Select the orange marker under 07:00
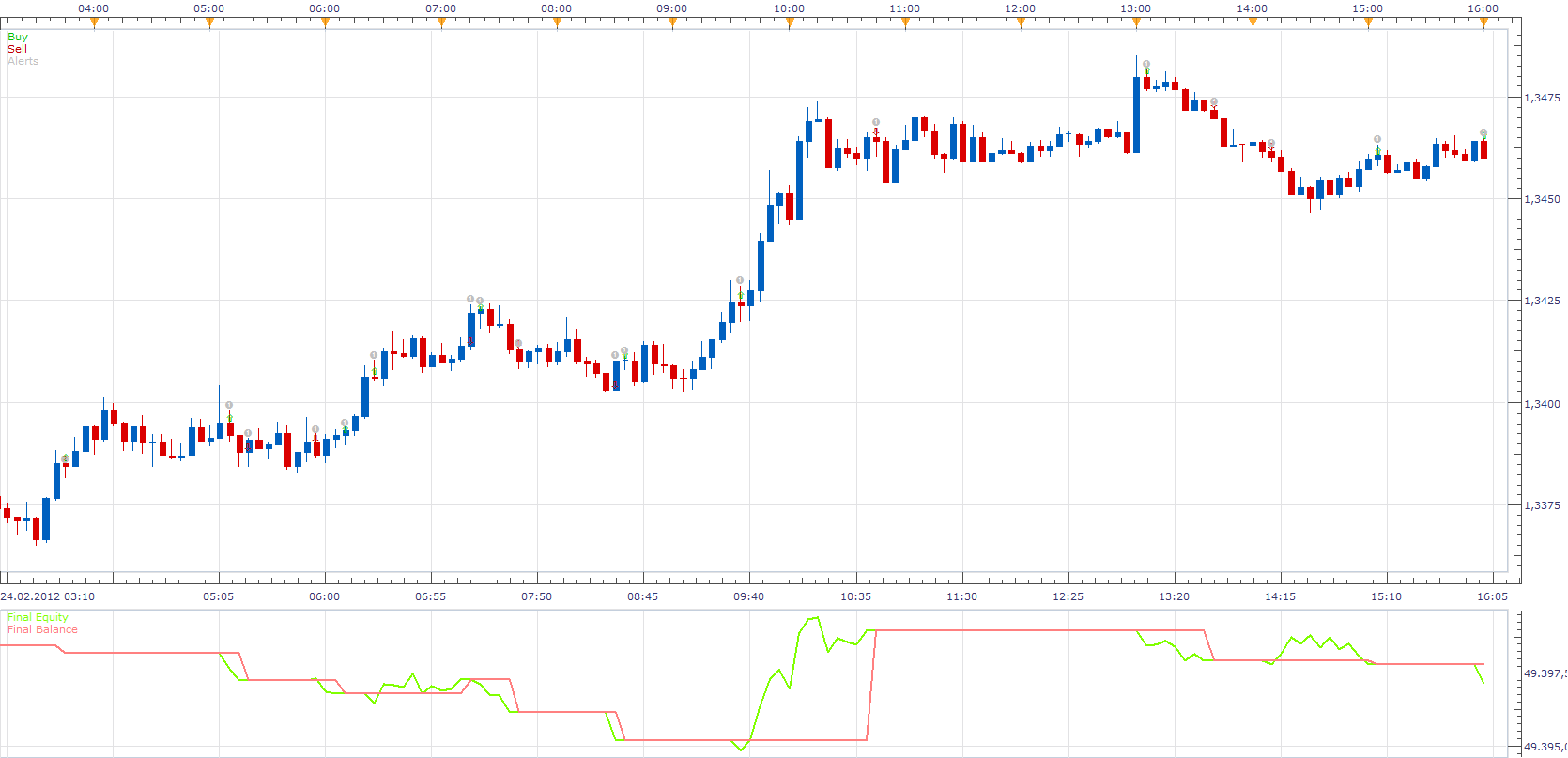The height and width of the screenshot is (758, 1568). point(441,23)
